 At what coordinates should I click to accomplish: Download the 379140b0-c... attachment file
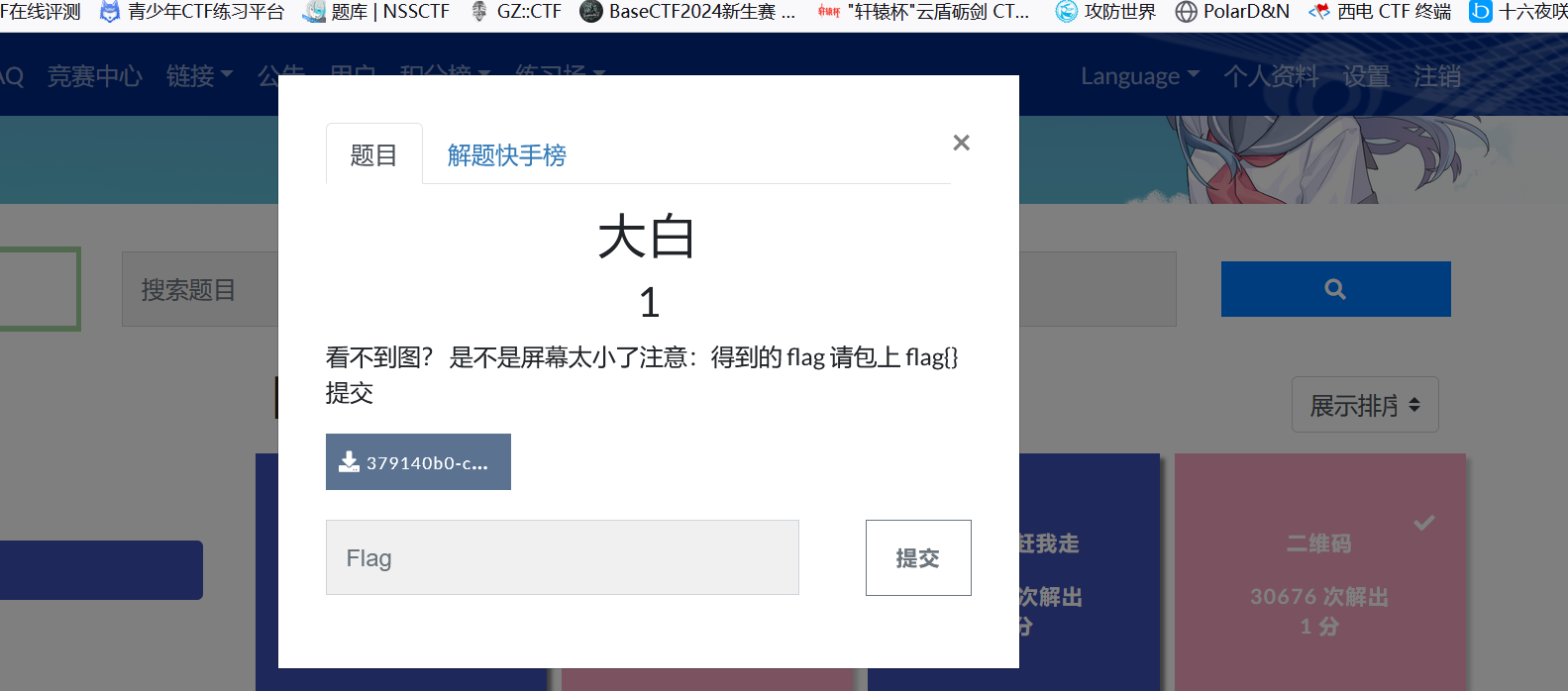click(418, 462)
